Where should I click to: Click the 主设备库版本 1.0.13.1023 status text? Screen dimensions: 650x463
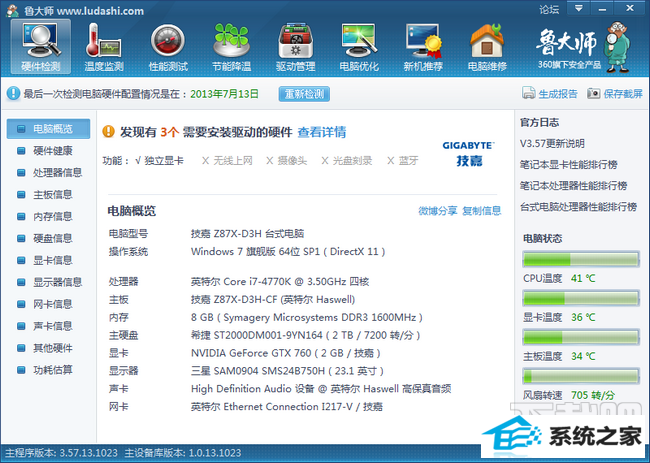click(183, 453)
